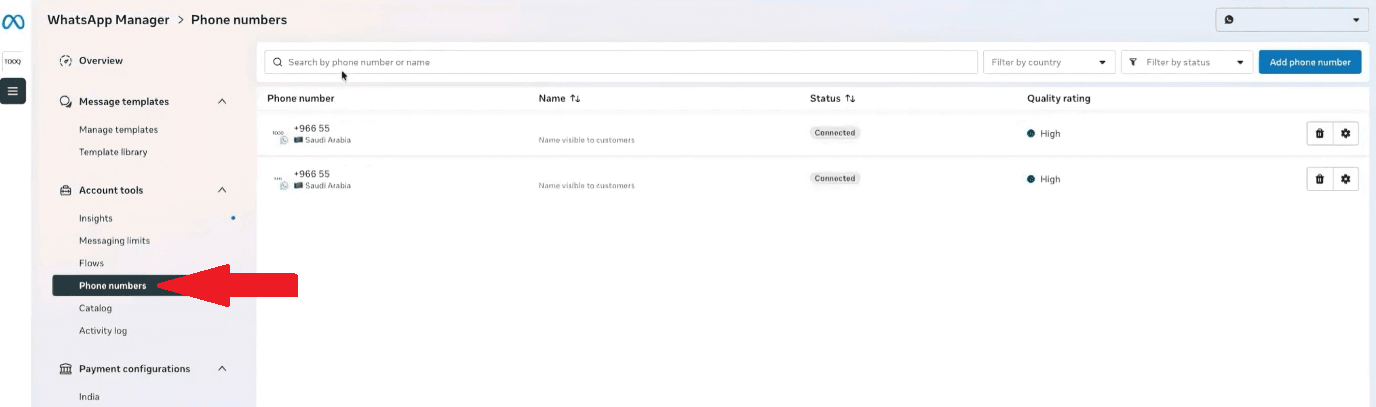Click the second row's +966 55 number
The height and width of the screenshot is (407, 1376).
click(311, 174)
